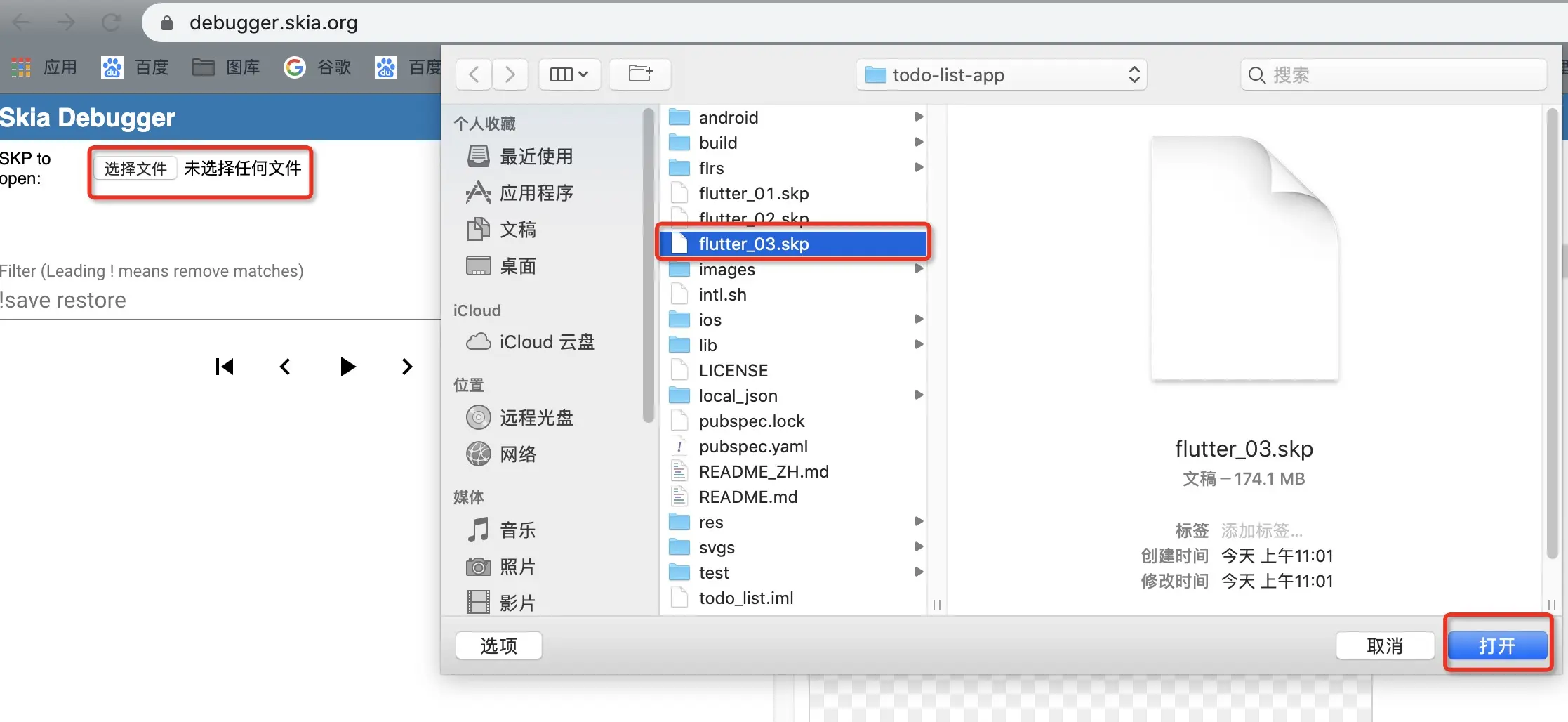
Task: Go back with the dialog's left arrow
Action: (x=474, y=74)
